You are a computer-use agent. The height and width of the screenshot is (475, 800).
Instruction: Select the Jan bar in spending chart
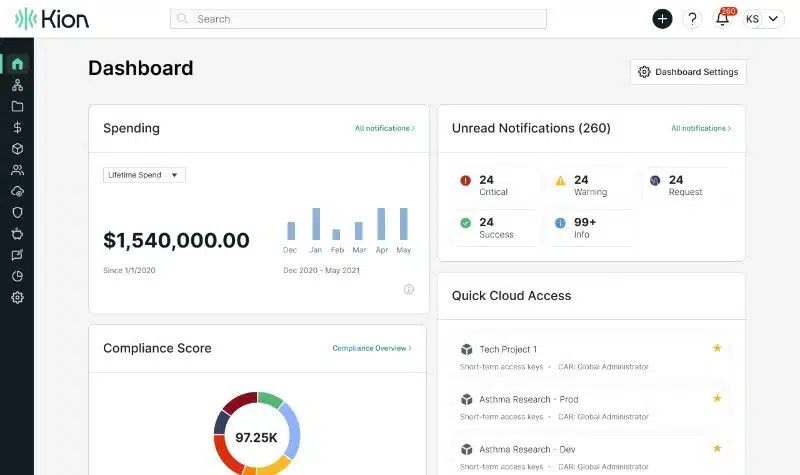(x=316, y=224)
